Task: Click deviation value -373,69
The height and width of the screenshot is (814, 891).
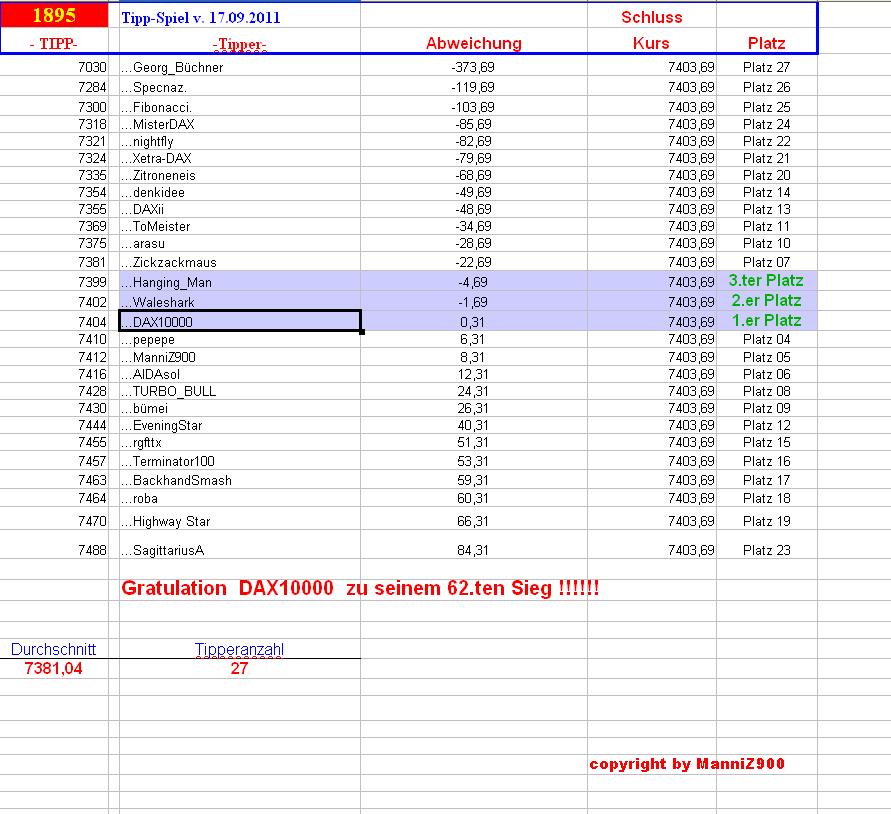Action: (473, 67)
